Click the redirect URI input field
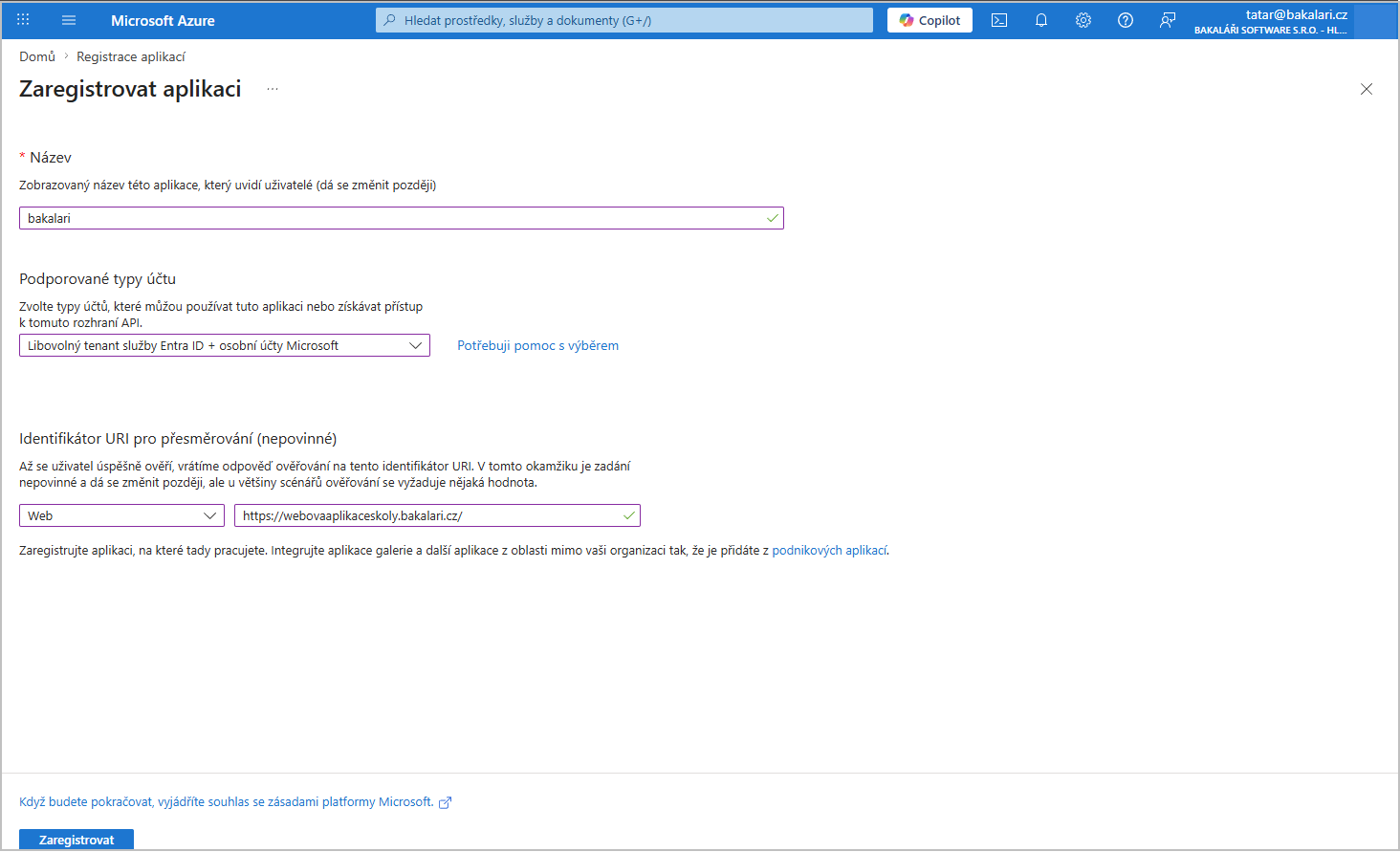The image size is (1400, 852). point(437,515)
